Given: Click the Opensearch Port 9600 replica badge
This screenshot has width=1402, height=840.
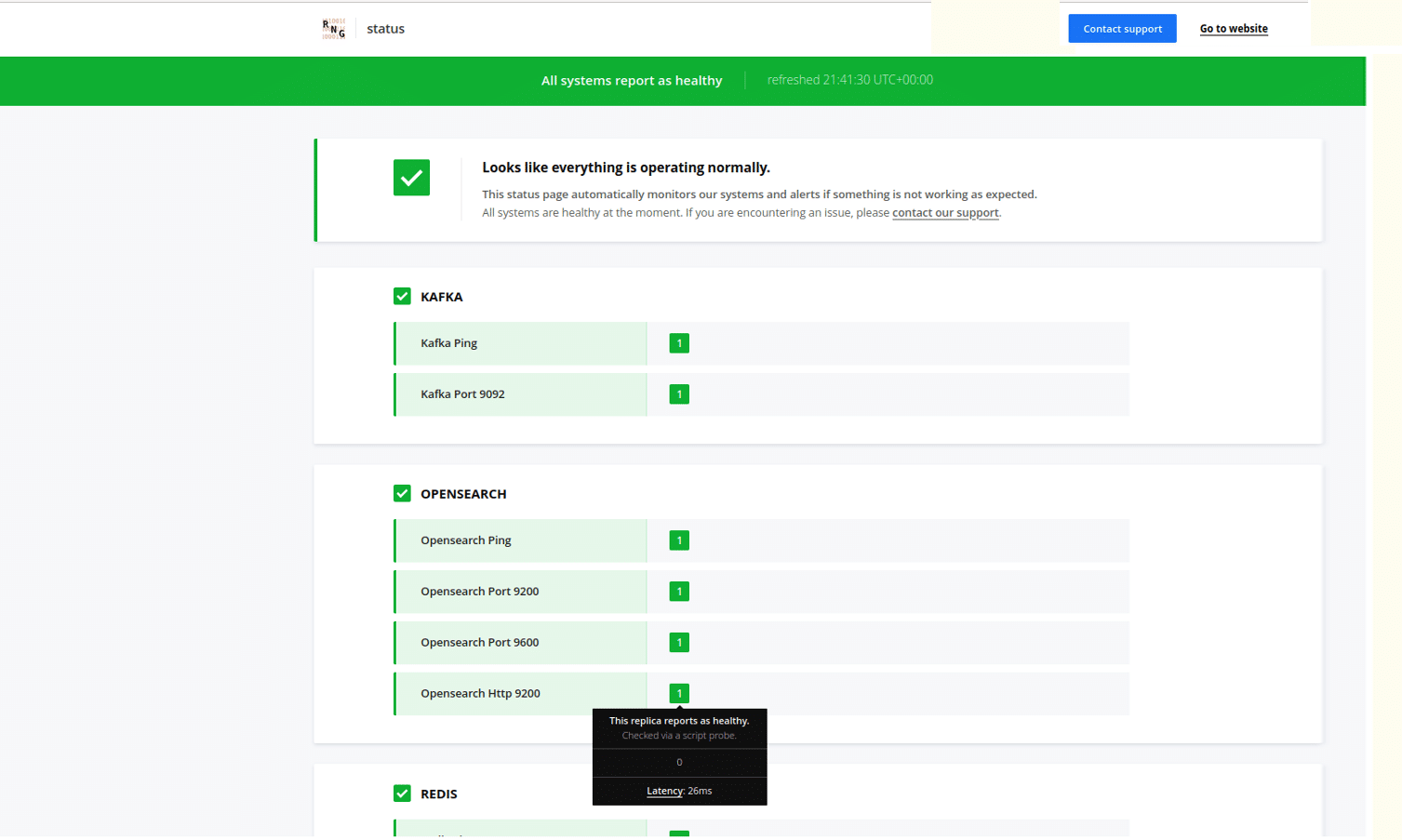Looking at the screenshot, I should pyautogui.click(x=679, y=643).
